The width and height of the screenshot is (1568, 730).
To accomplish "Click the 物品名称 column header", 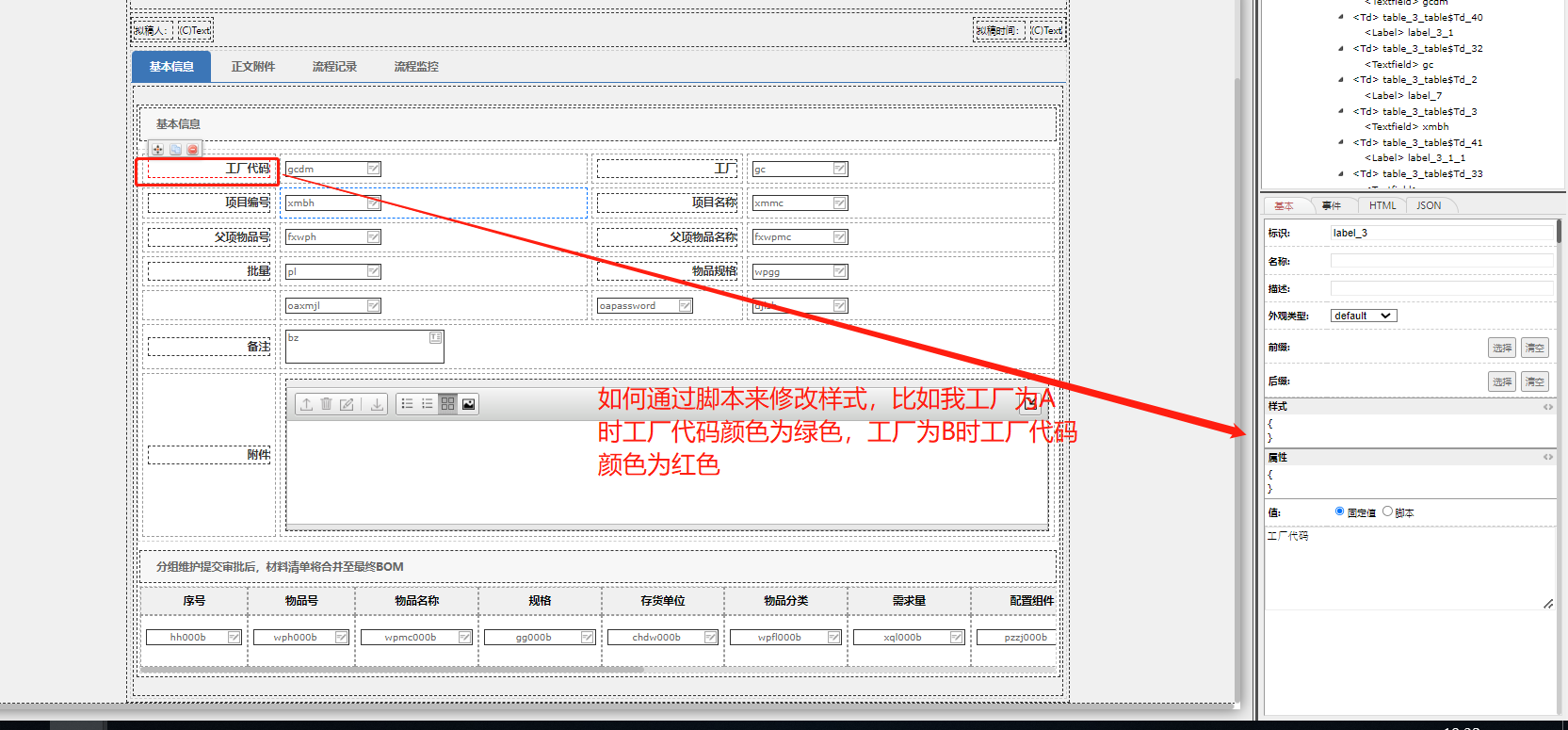I will coord(416,600).
